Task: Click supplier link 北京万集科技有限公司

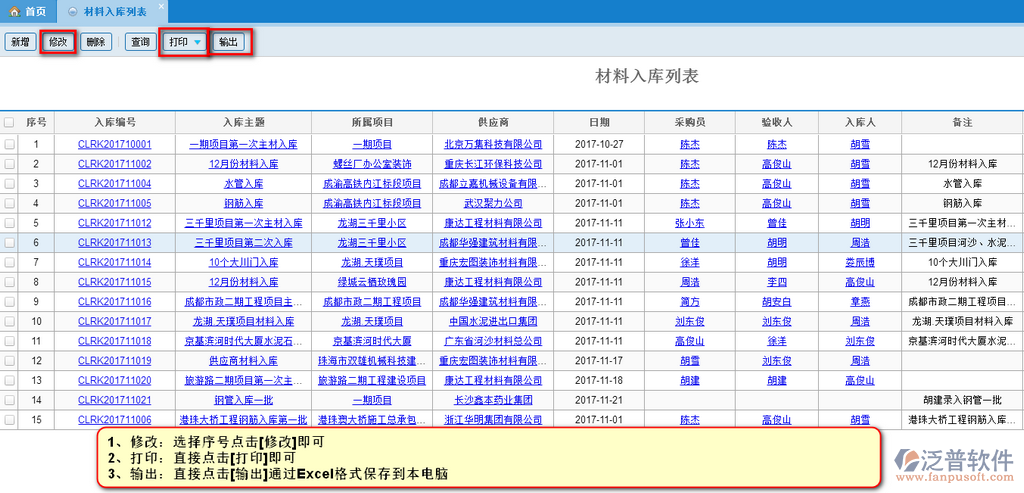Action: pyautogui.click(x=492, y=144)
